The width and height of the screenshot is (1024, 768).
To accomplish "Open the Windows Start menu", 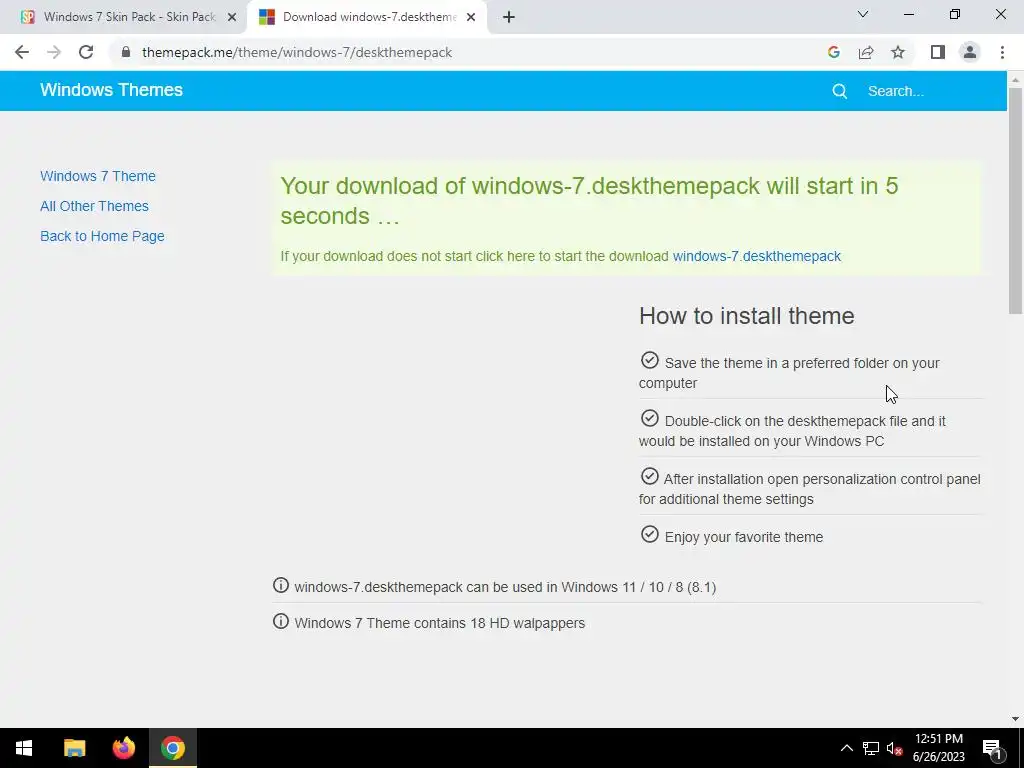I will pos(24,748).
